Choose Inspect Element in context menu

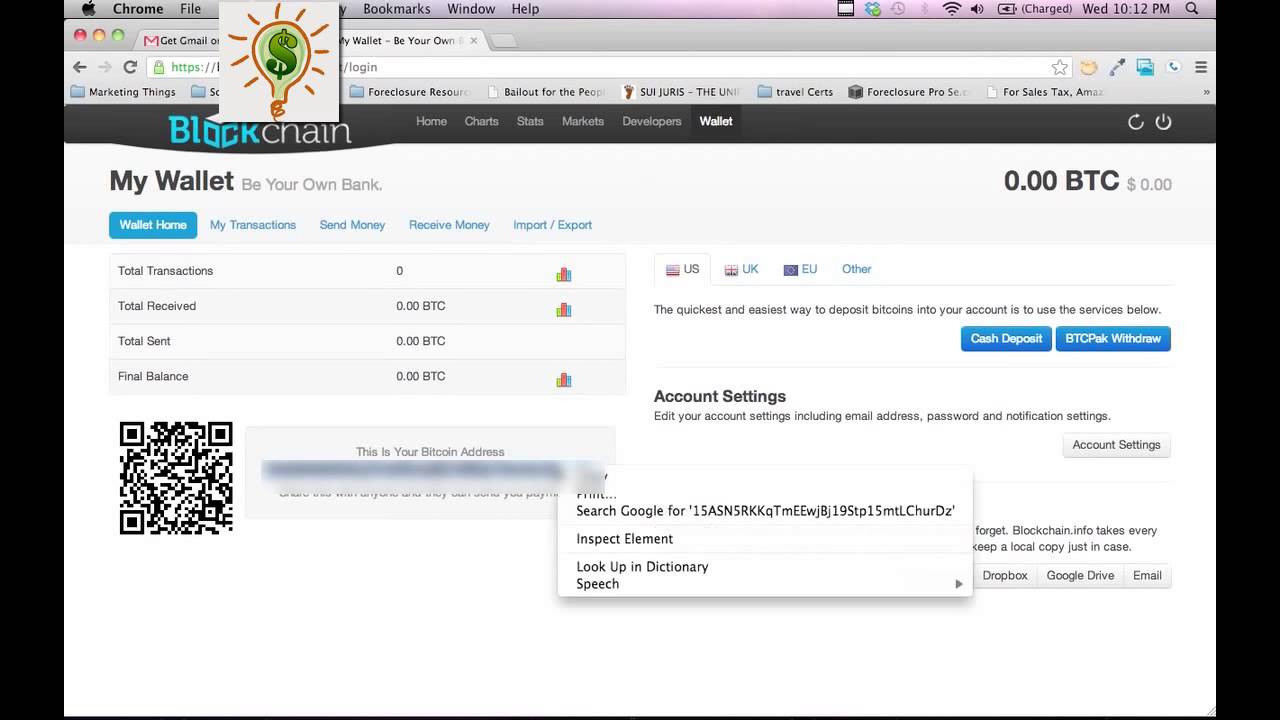click(765, 539)
